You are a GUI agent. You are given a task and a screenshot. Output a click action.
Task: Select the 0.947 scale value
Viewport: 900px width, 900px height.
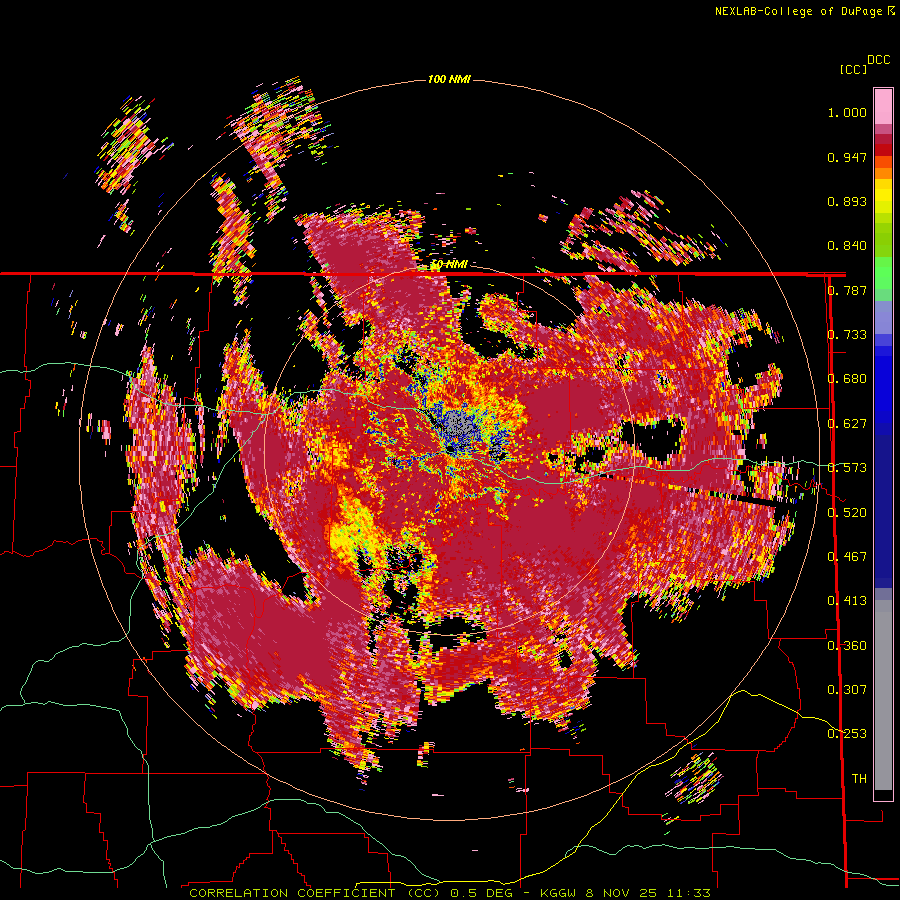coord(847,157)
